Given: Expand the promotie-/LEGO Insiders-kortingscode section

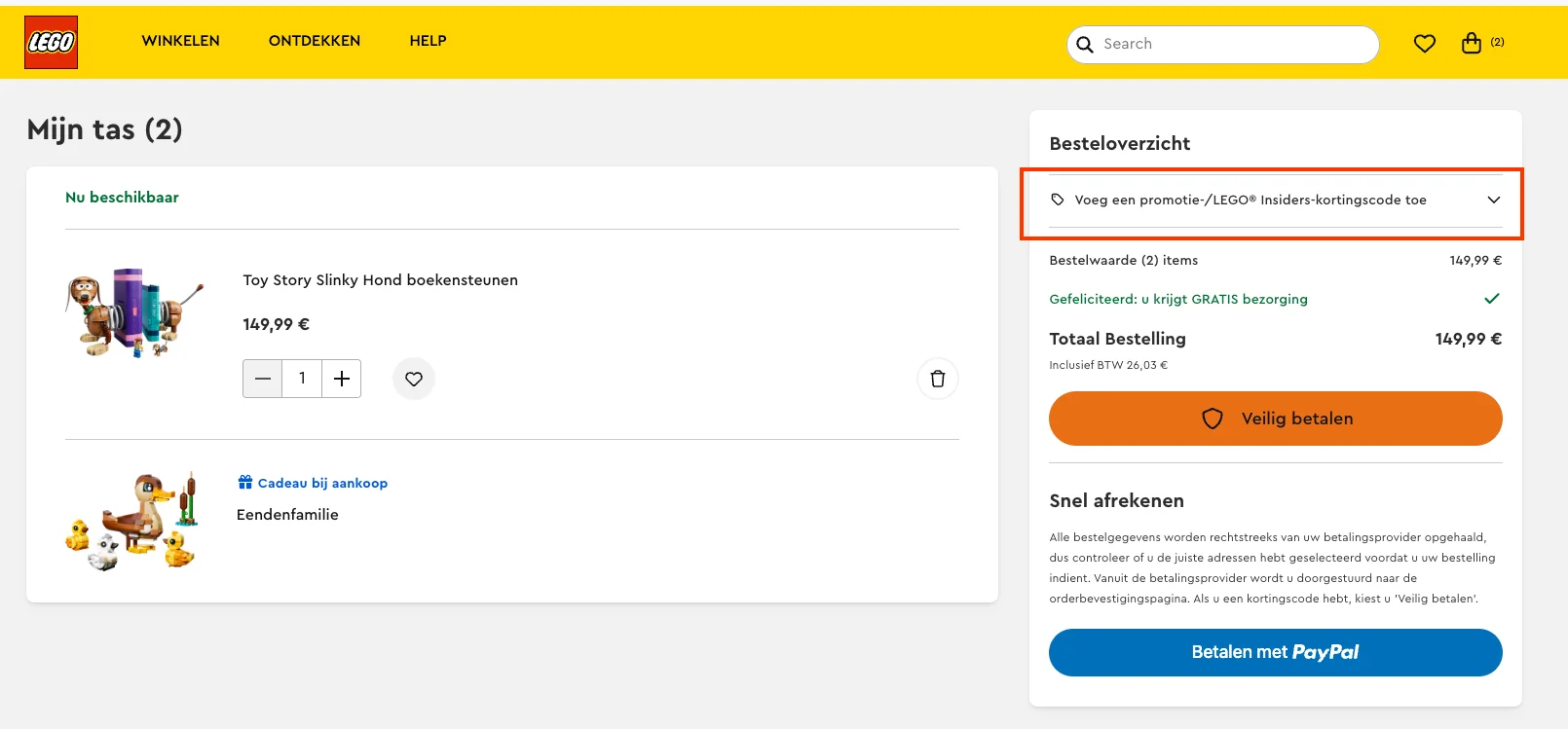Looking at the screenshot, I should tap(1276, 200).
